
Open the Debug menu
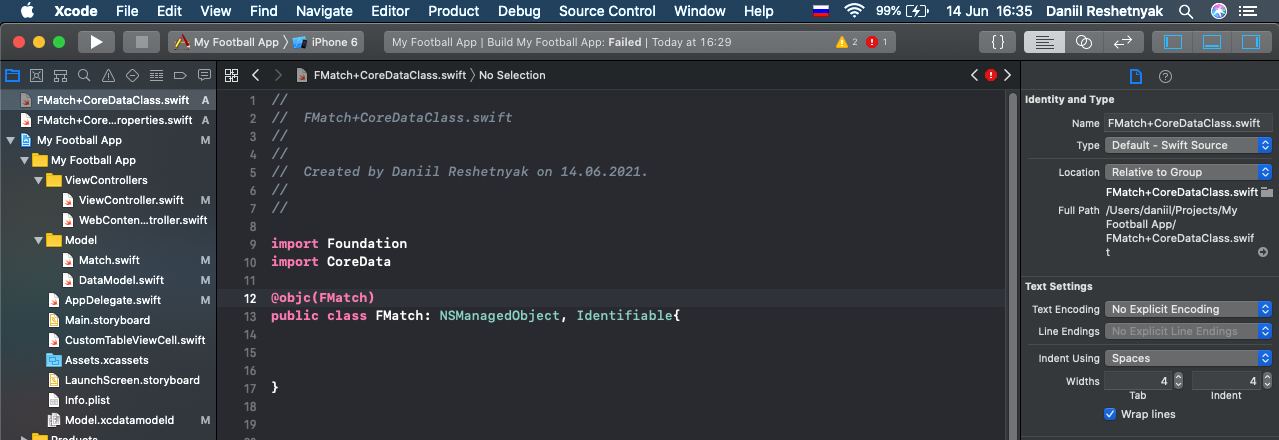pyautogui.click(x=519, y=11)
